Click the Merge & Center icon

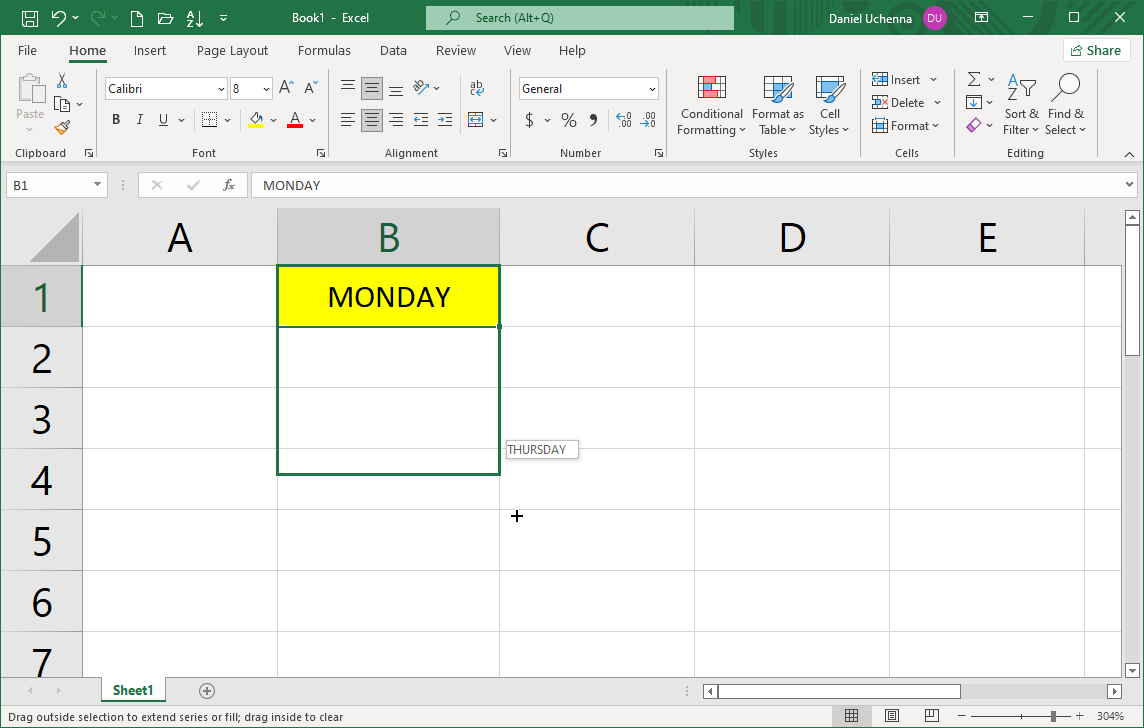coord(476,120)
